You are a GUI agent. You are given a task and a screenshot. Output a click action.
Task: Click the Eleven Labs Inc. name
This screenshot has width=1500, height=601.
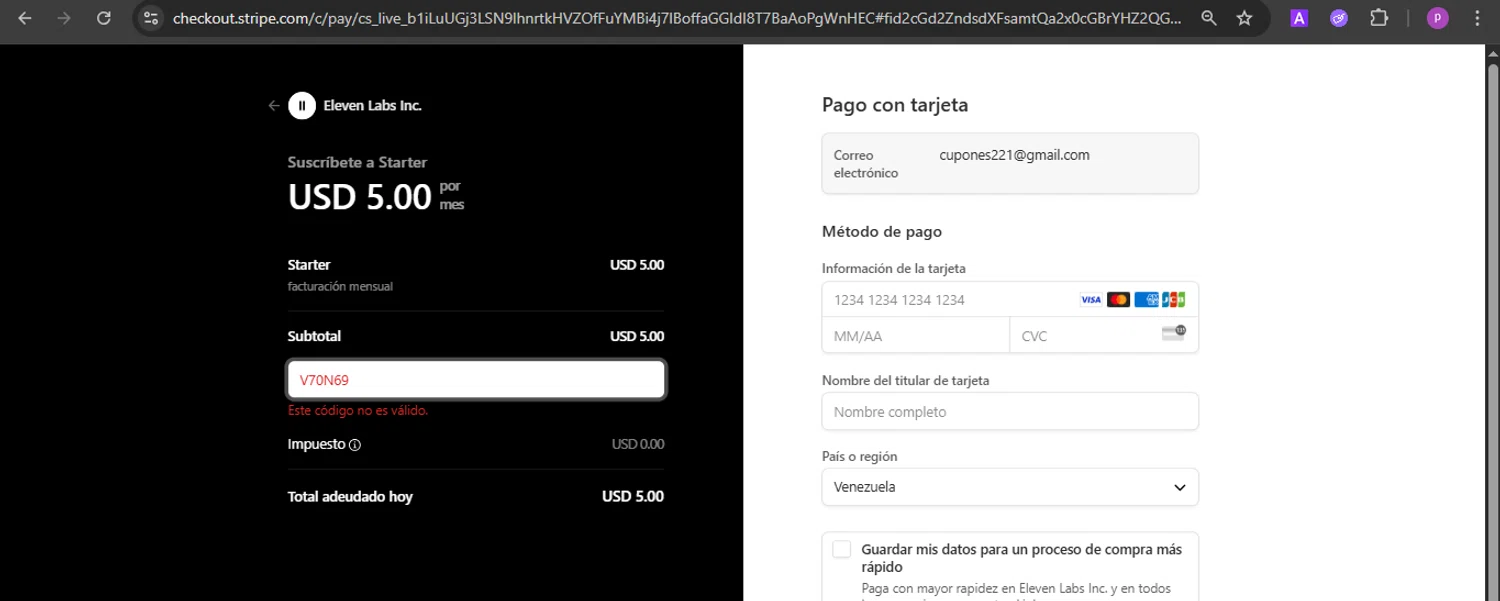[373, 106]
